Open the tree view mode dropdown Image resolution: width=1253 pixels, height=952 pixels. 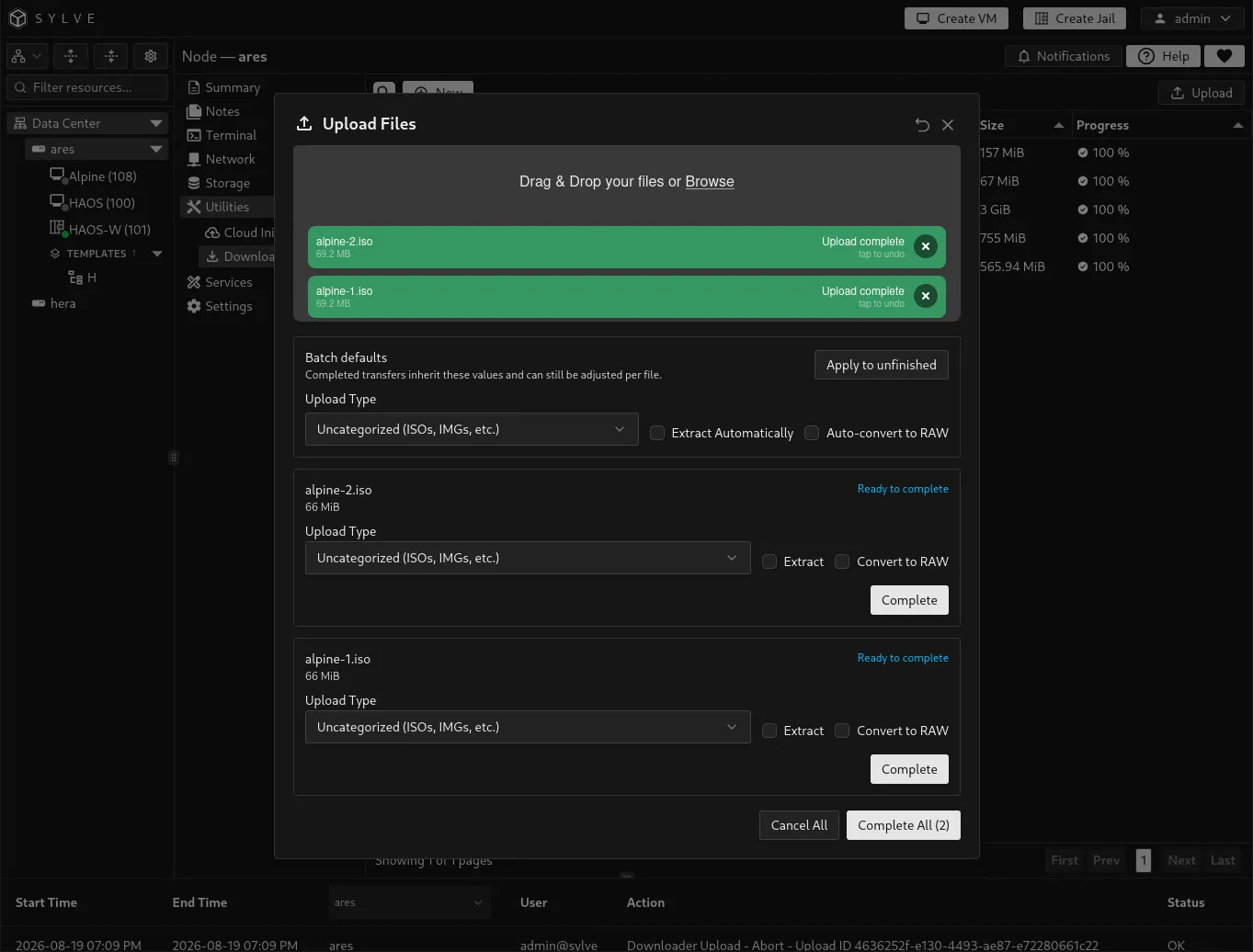[x=26, y=56]
